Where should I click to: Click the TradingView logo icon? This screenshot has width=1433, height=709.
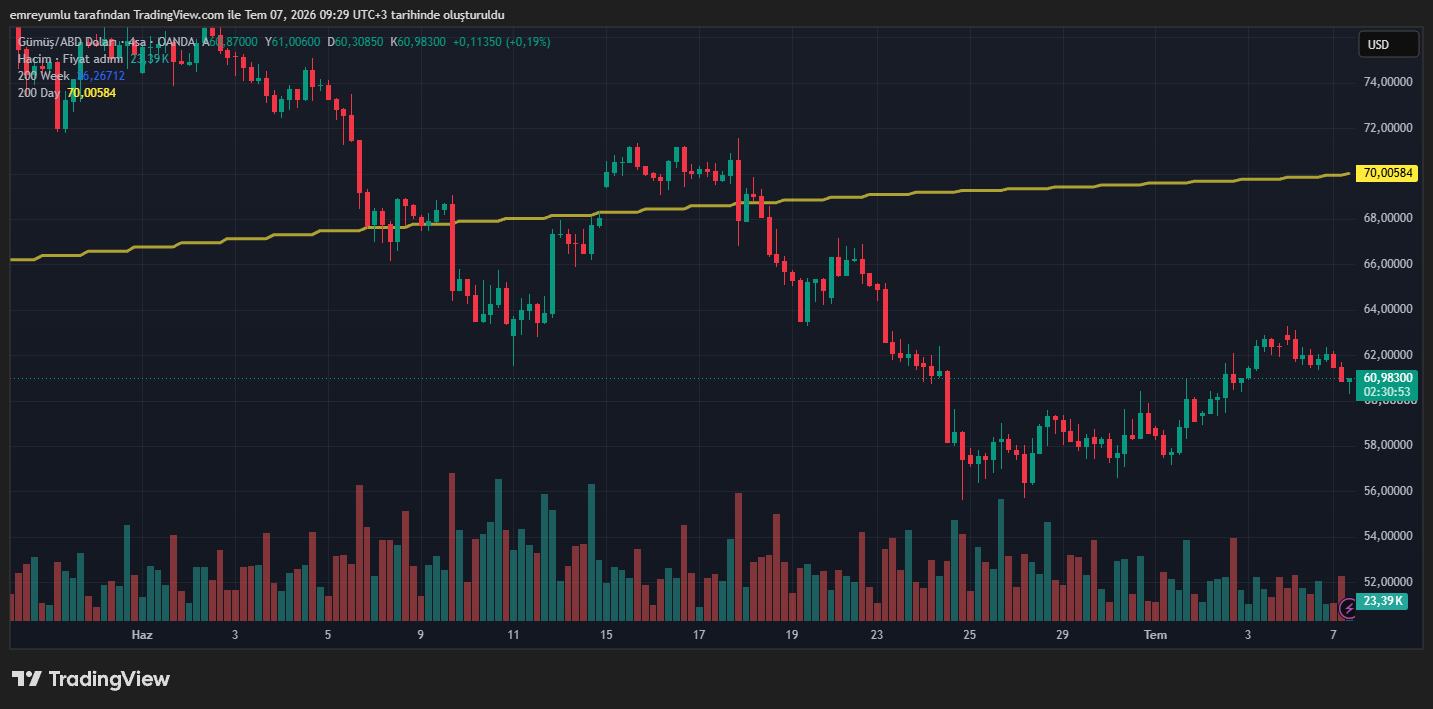coord(26,679)
